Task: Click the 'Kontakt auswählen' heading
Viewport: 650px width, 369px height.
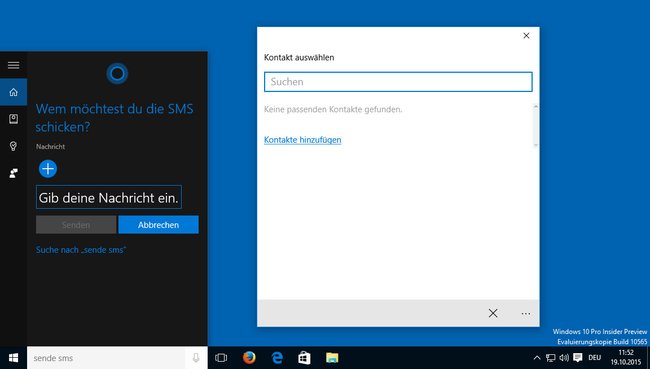Action: click(299, 58)
